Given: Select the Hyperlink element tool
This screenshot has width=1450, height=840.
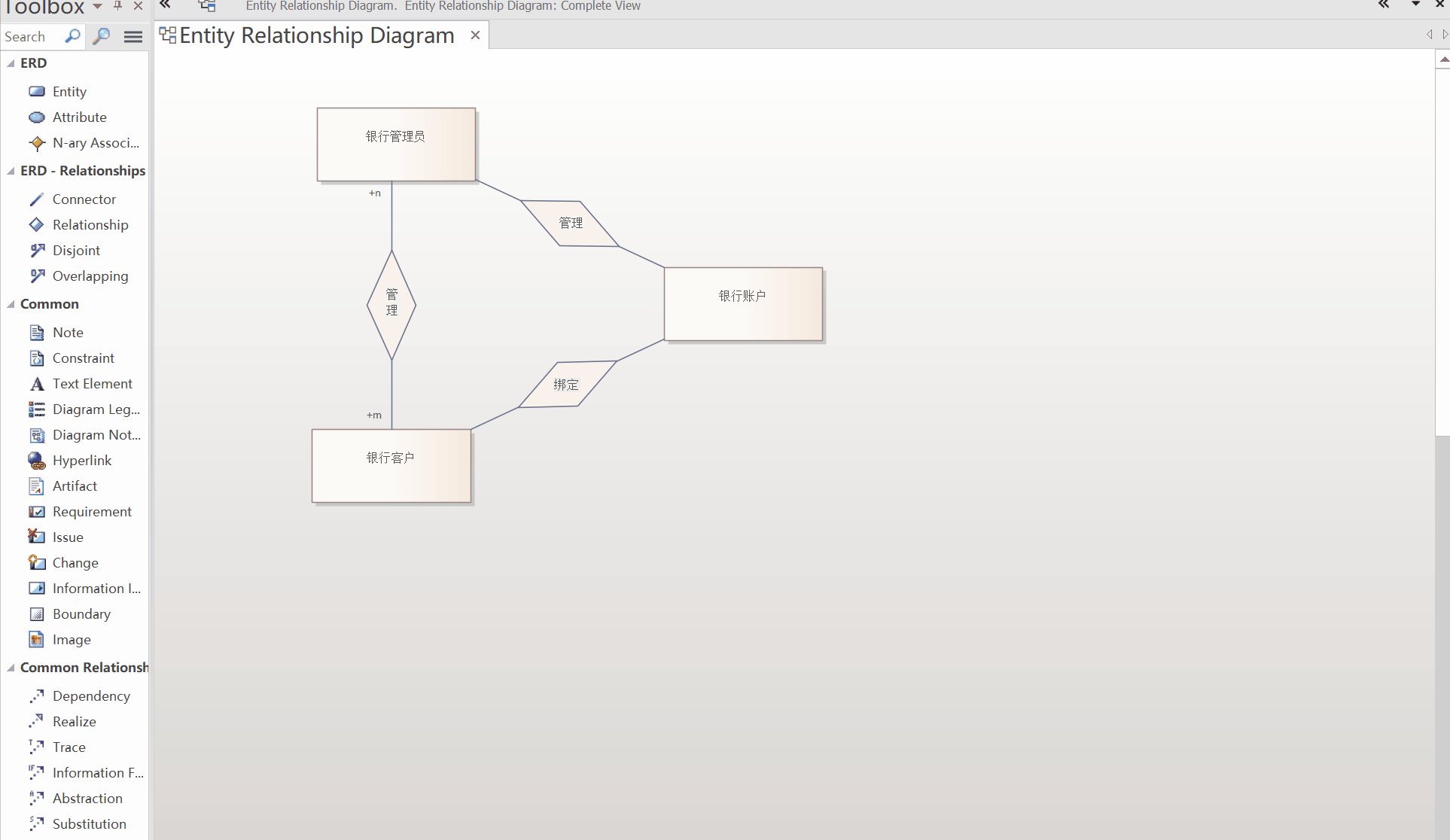Looking at the screenshot, I should 81,461.
